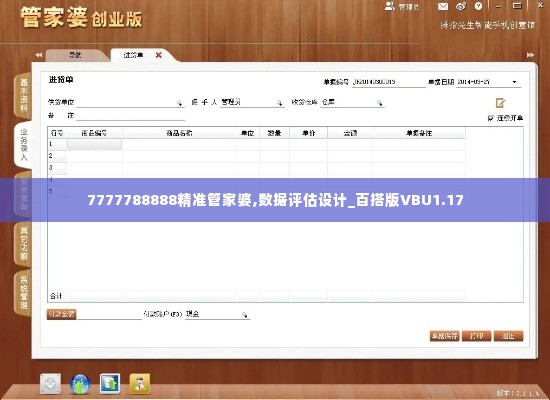Search warehouse via 收货仓库 magnifier icon

(x=379, y=103)
